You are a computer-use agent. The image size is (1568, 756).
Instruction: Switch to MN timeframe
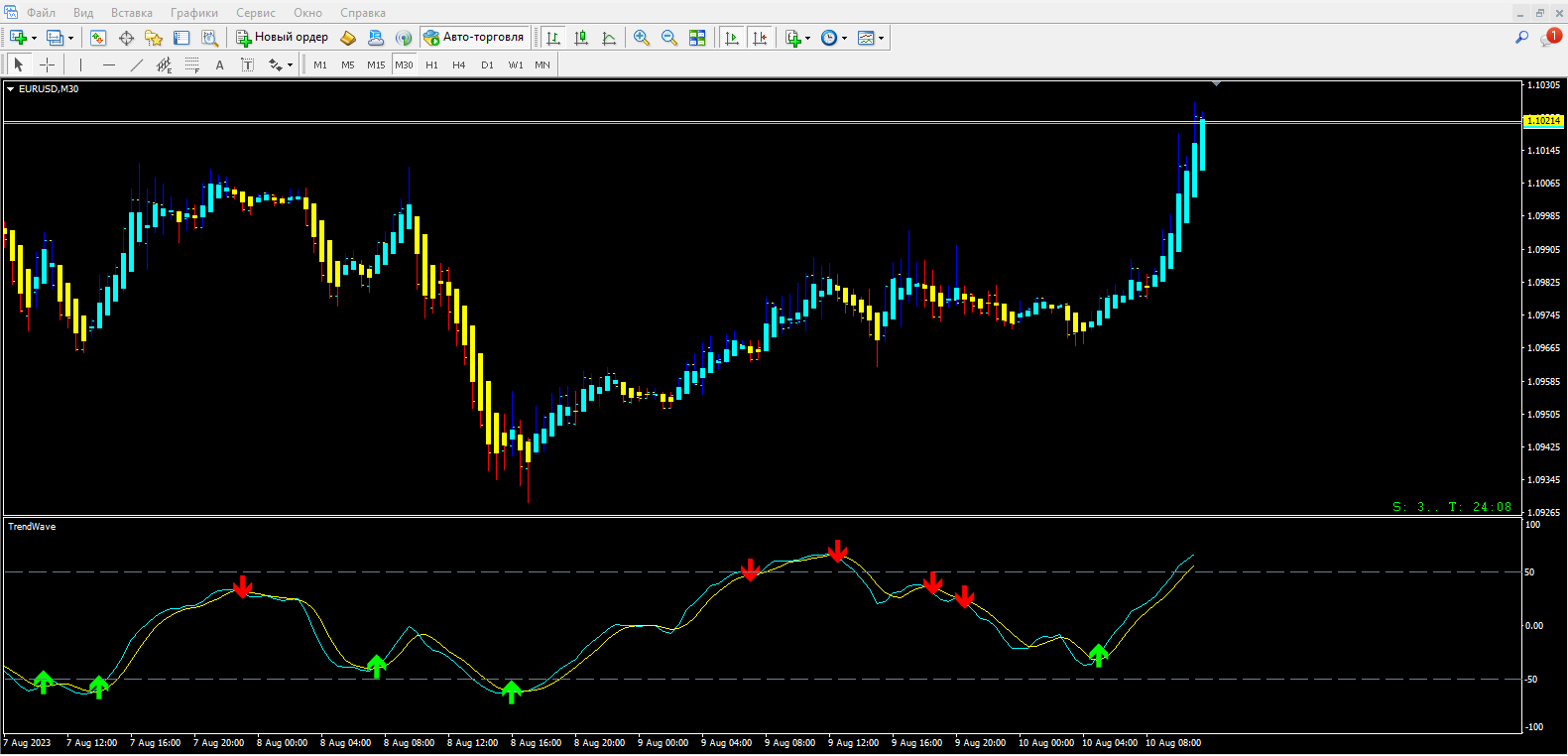click(x=543, y=64)
